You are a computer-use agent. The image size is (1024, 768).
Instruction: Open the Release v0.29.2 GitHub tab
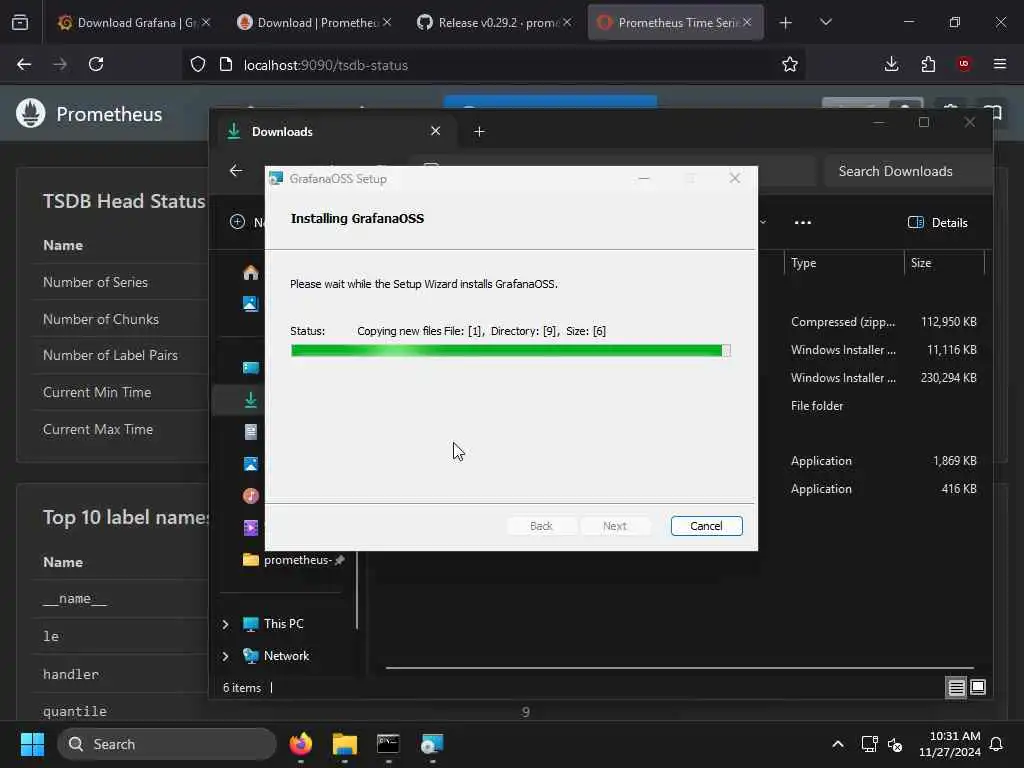pyautogui.click(x=495, y=22)
